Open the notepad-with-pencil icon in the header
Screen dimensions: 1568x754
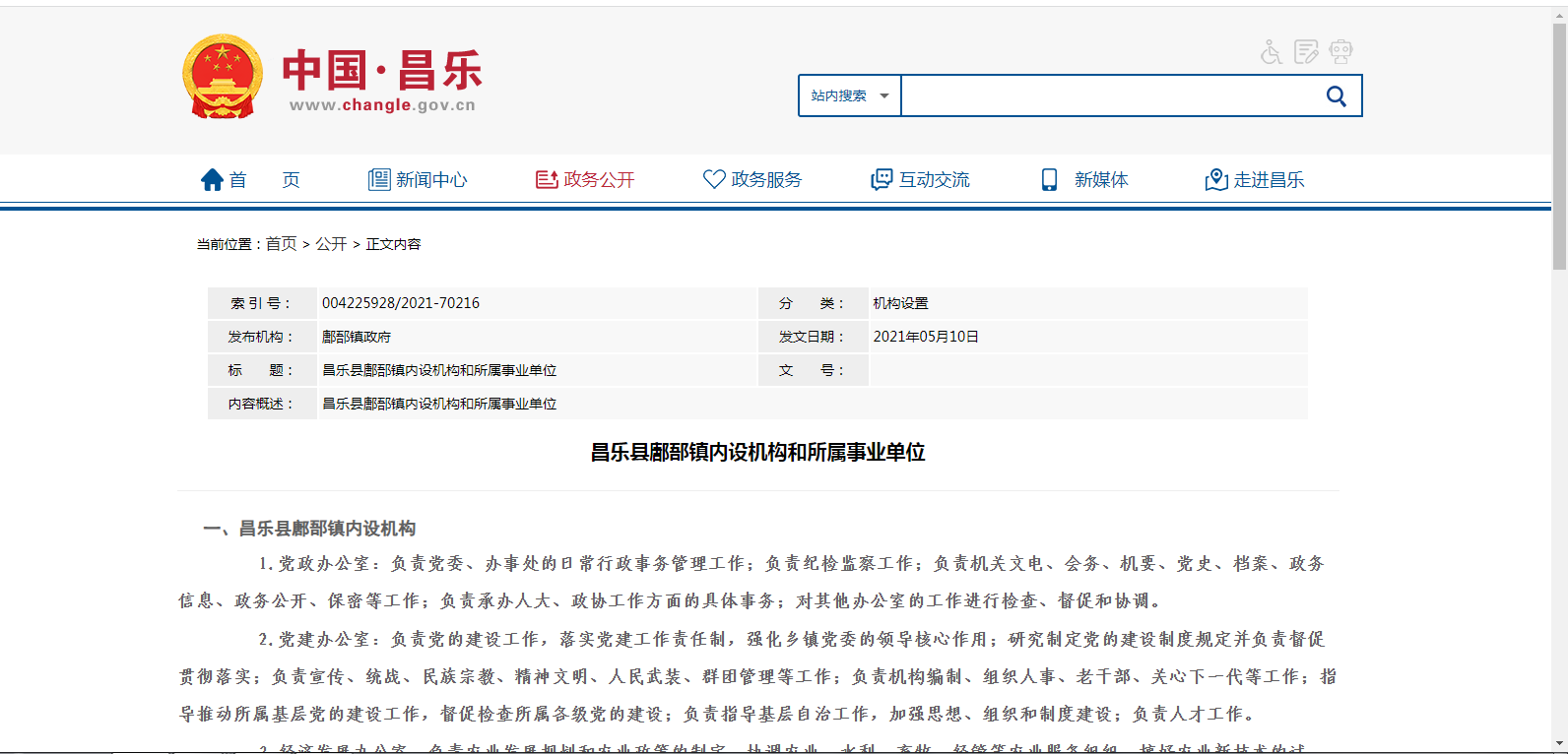tap(1306, 52)
